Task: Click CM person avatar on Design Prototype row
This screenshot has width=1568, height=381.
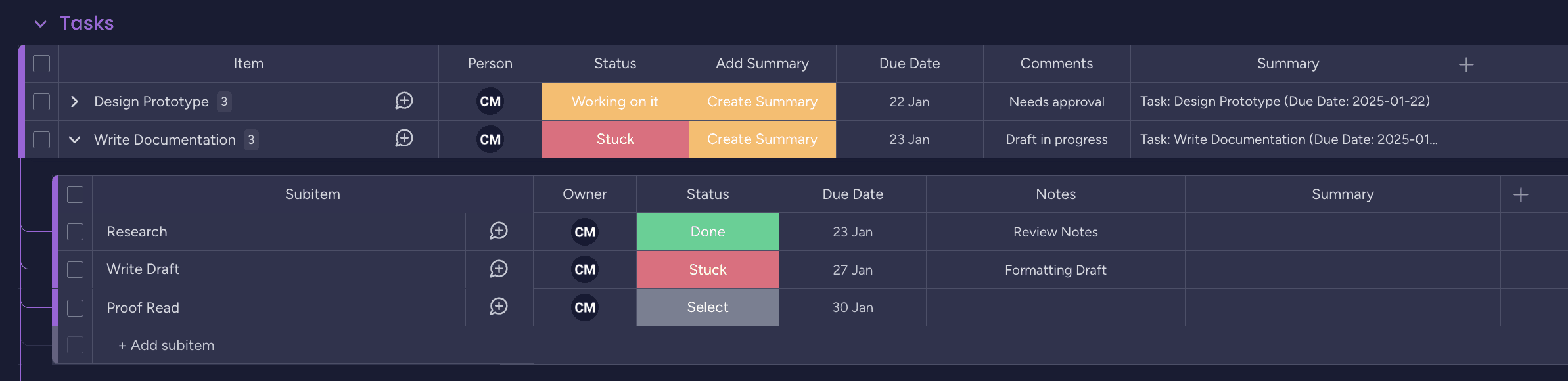Action: (x=490, y=101)
